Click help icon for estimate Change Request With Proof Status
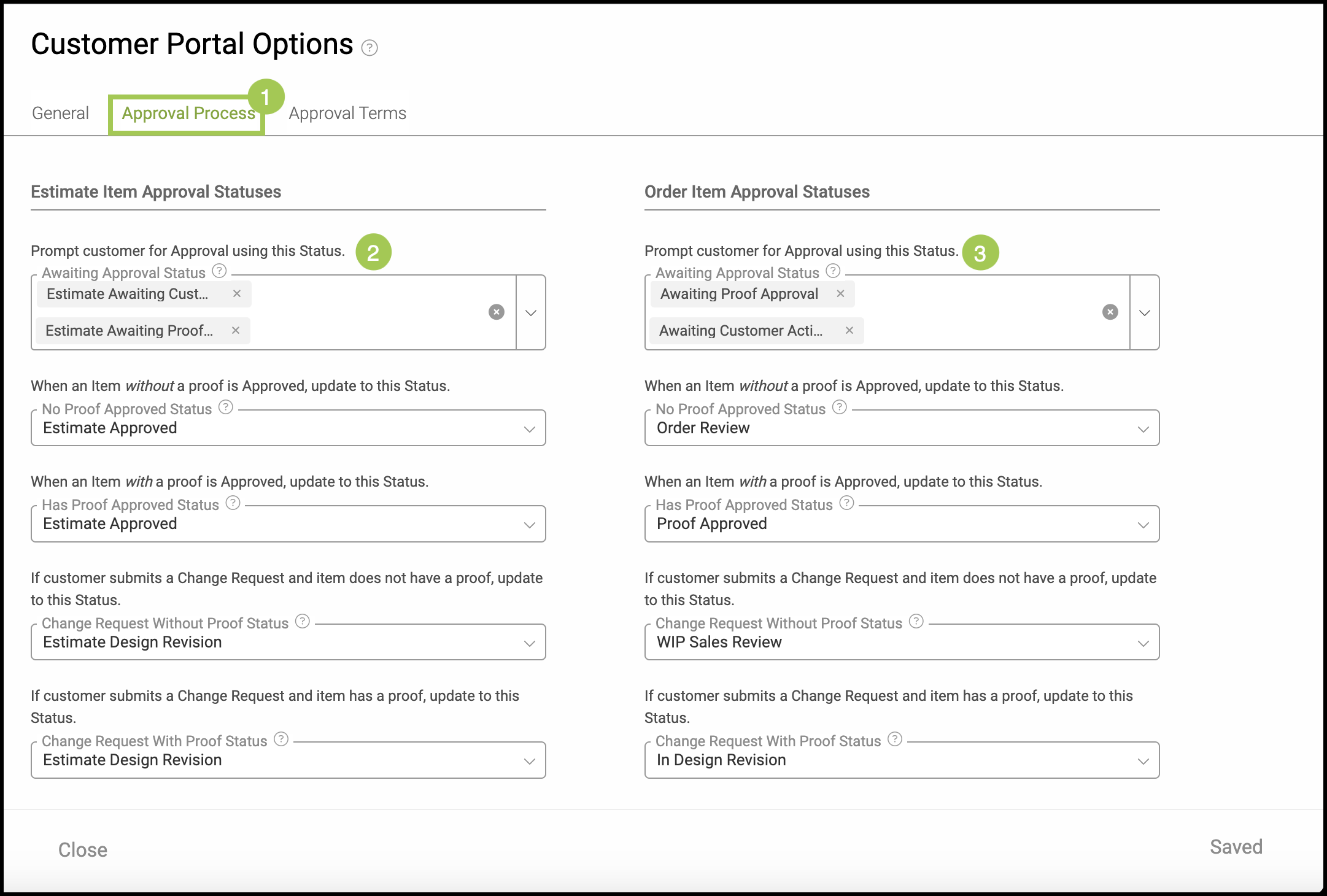 281,740
